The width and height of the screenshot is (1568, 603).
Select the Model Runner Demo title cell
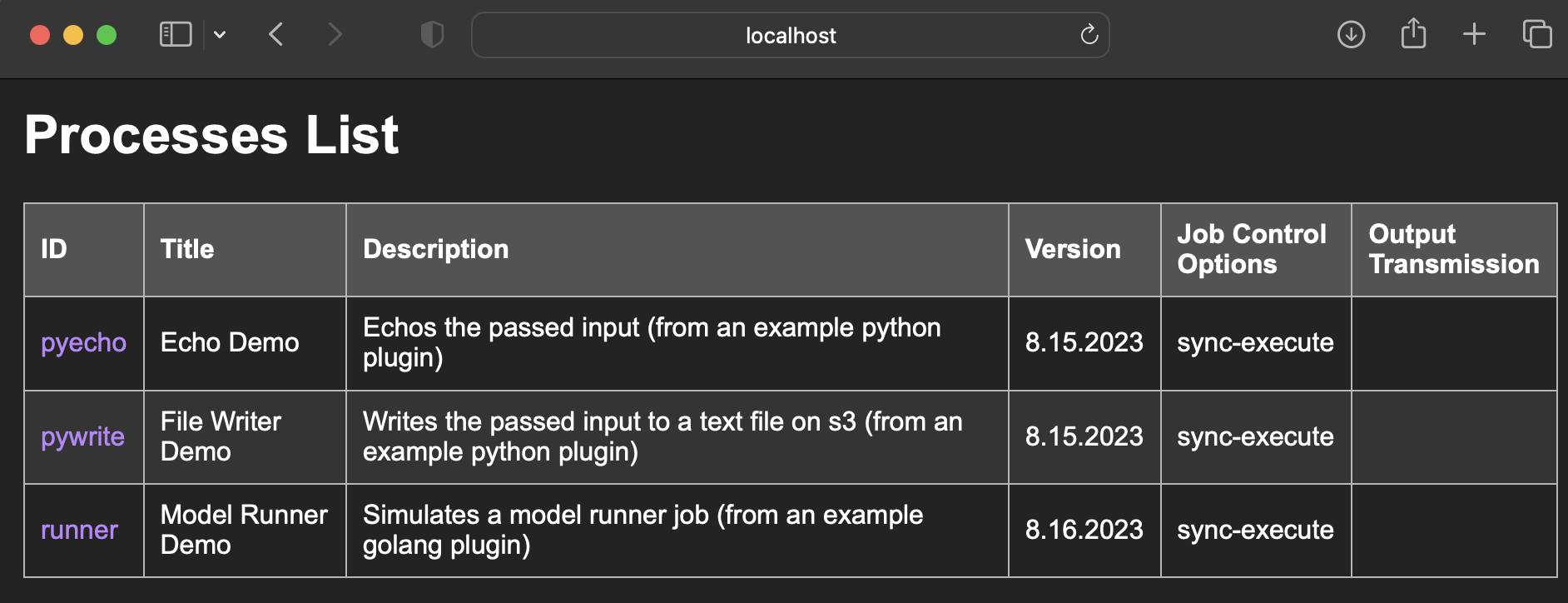pyautogui.click(x=244, y=530)
